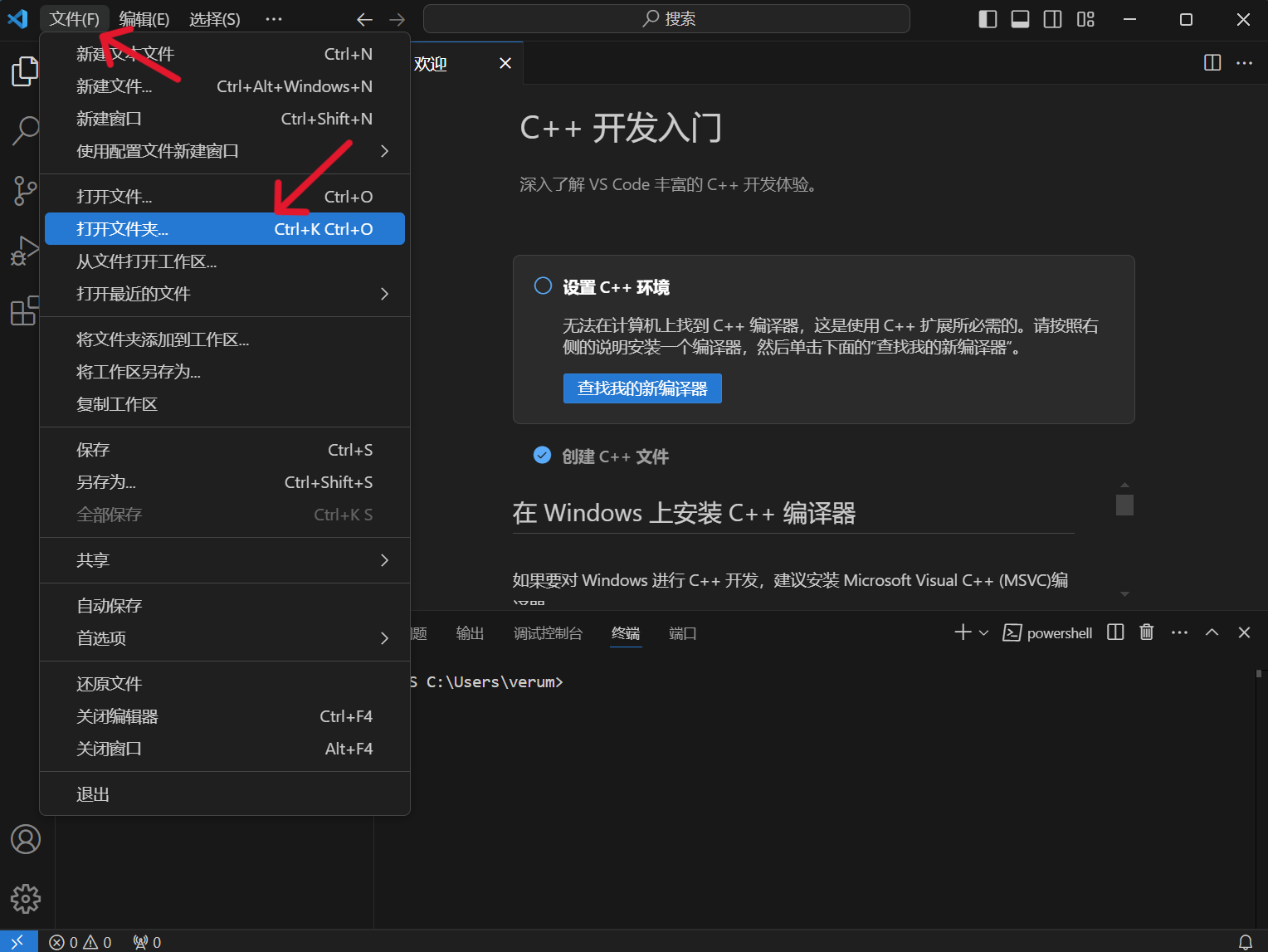Open the Manage gear icon

pyautogui.click(x=26, y=899)
